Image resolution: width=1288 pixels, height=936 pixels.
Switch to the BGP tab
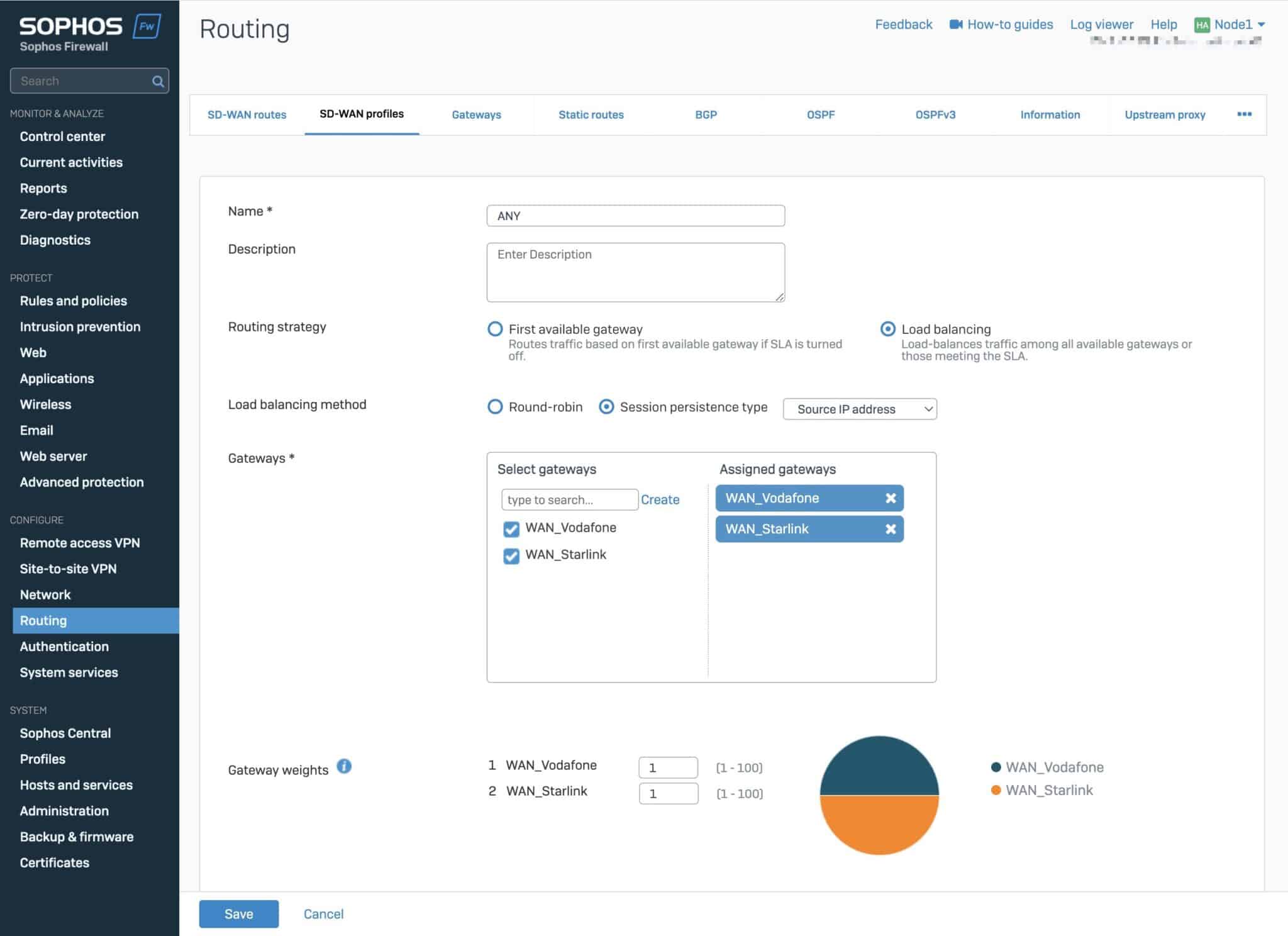click(x=706, y=114)
